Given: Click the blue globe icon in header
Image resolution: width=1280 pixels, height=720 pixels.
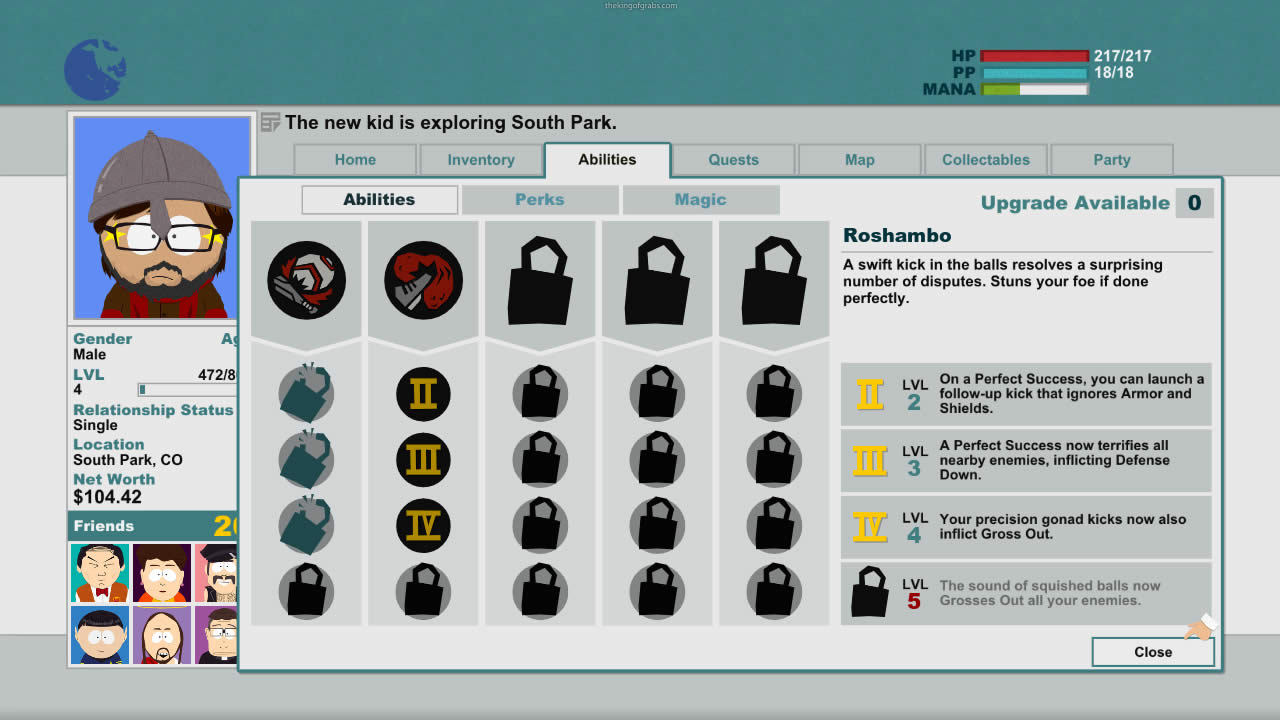Looking at the screenshot, I should click(95, 70).
